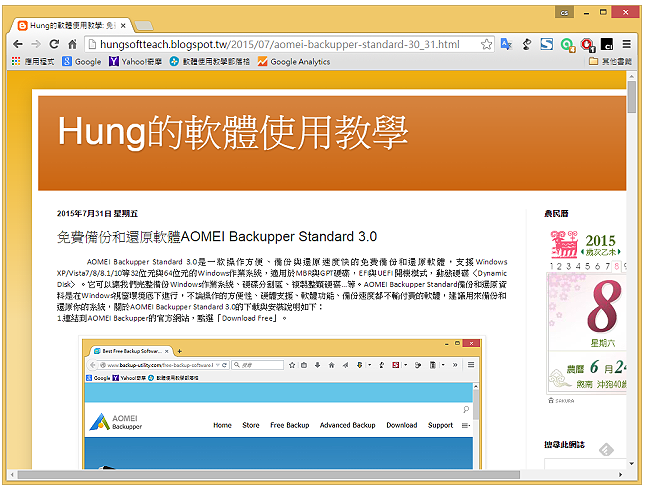
Task: Click the address bar URL
Action: click(x=280, y=44)
